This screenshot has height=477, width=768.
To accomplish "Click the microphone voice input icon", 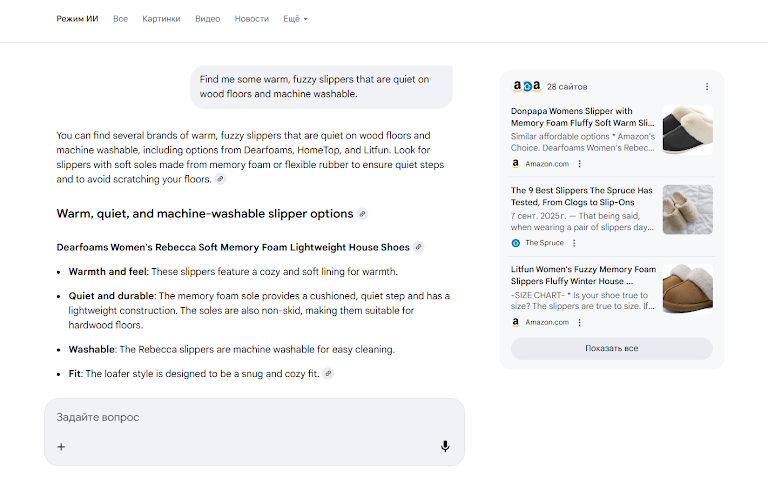I will pos(445,447).
